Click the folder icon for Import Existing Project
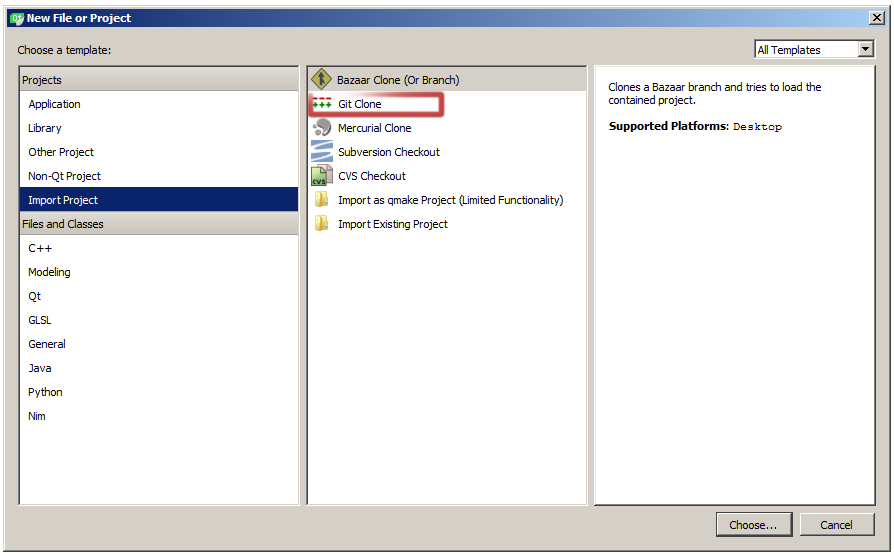Viewport: 894px width, 557px height. 322,223
